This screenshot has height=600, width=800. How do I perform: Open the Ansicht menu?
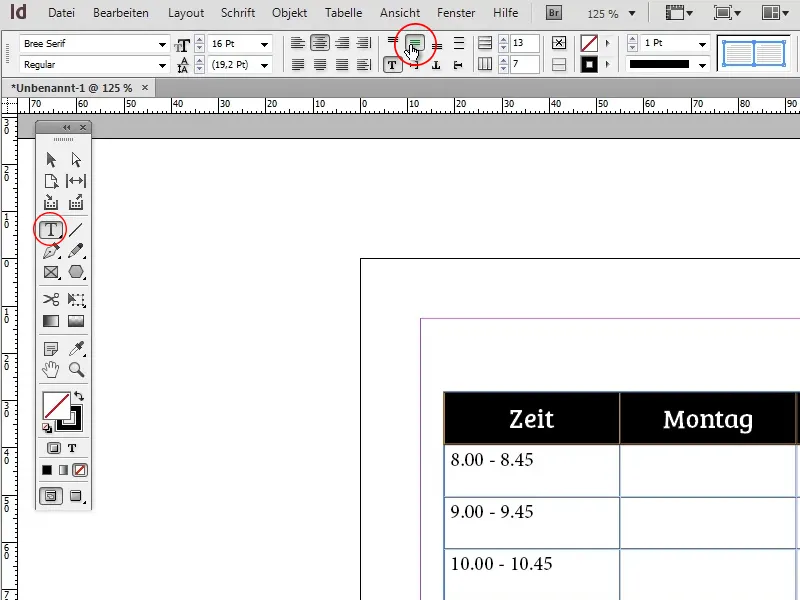click(x=400, y=13)
